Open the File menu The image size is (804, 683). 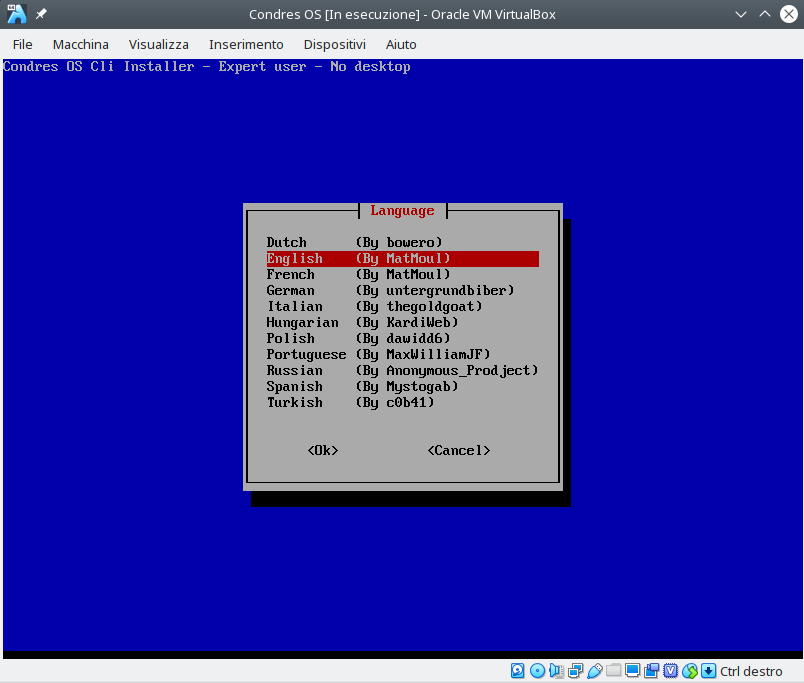pos(22,44)
